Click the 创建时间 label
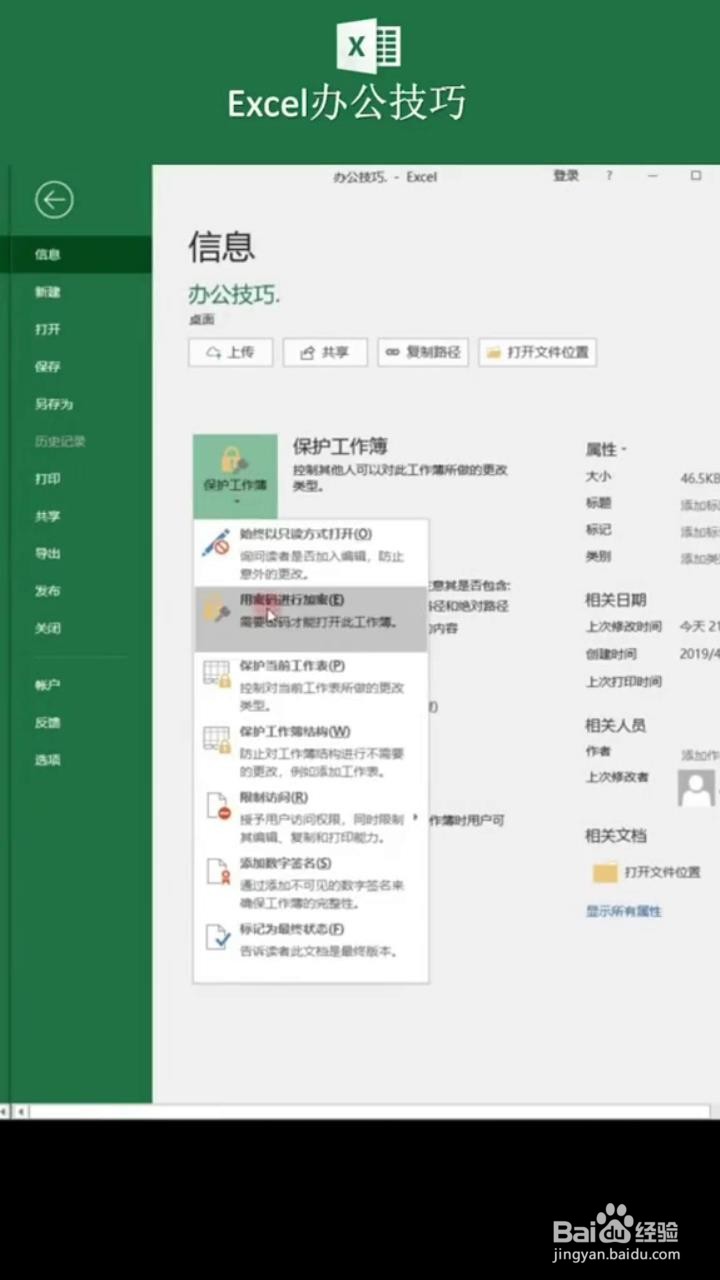Viewport: 720px width, 1280px height. [611, 654]
